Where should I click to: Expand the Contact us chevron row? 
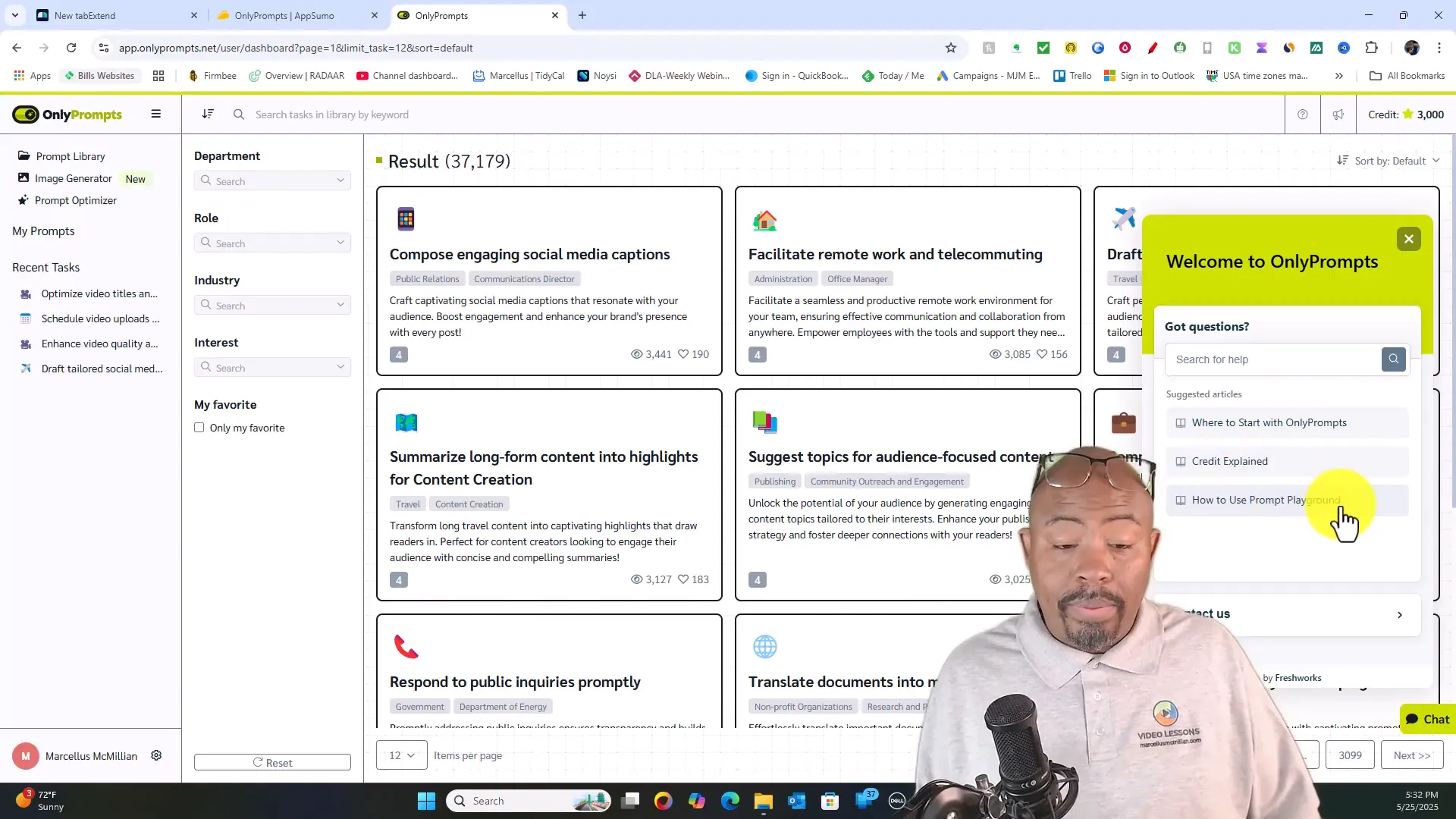(1399, 615)
